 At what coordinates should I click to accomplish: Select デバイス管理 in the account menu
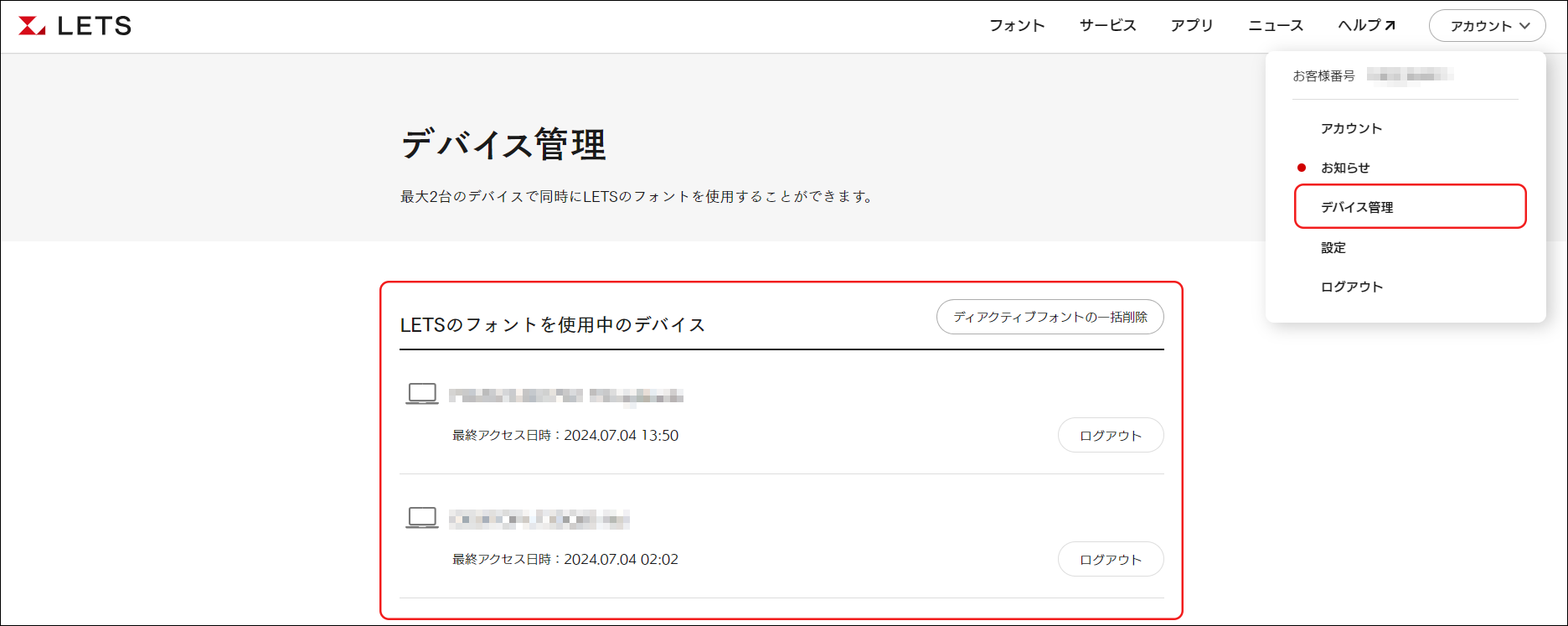coord(1357,207)
